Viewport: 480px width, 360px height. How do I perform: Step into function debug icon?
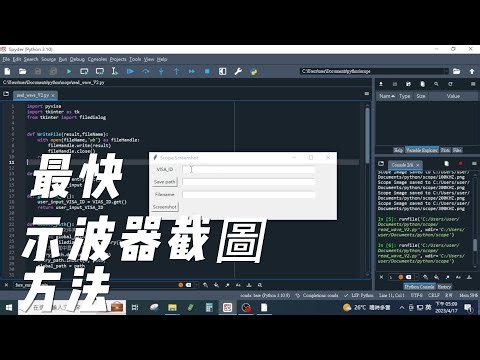point(161,71)
